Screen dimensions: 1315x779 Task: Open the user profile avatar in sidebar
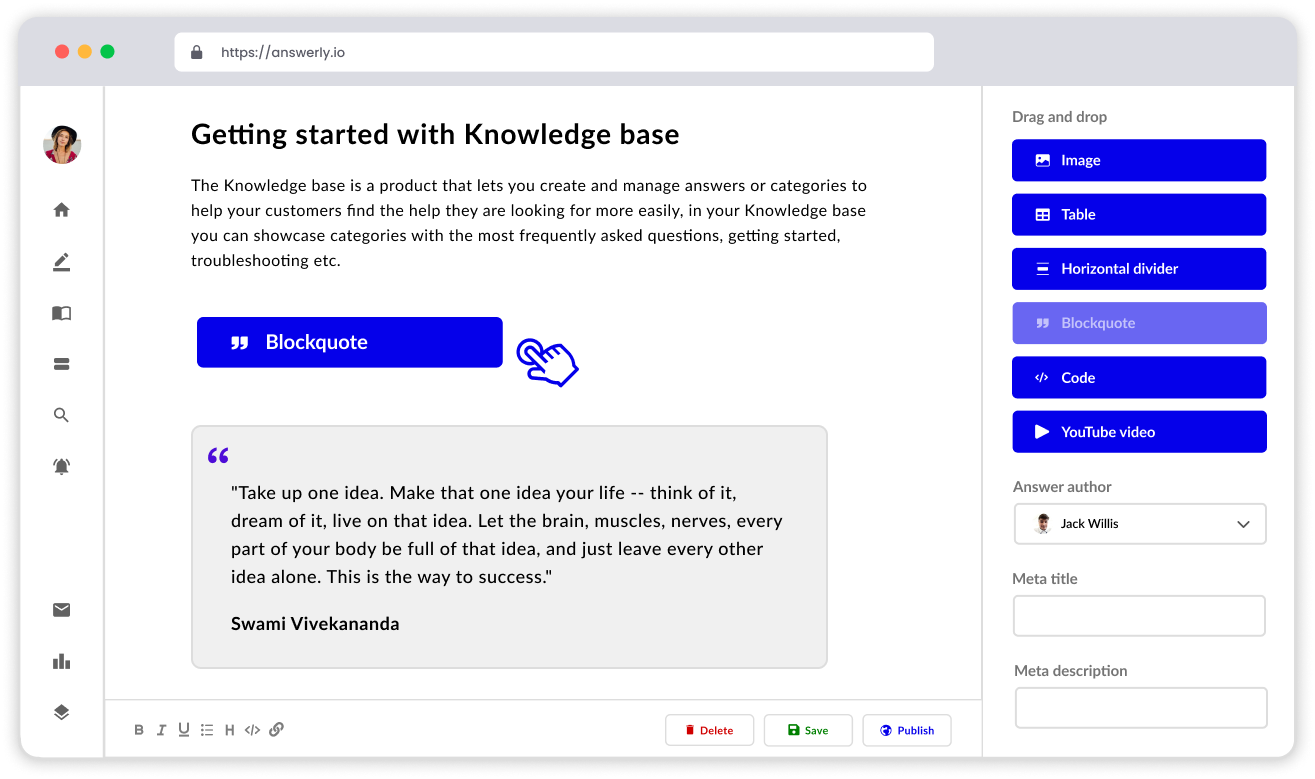tap(62, 145)
